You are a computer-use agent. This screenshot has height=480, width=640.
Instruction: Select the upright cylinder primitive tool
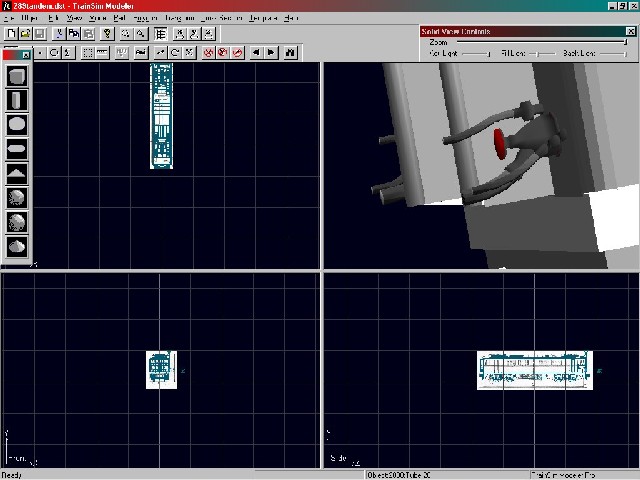17,100
